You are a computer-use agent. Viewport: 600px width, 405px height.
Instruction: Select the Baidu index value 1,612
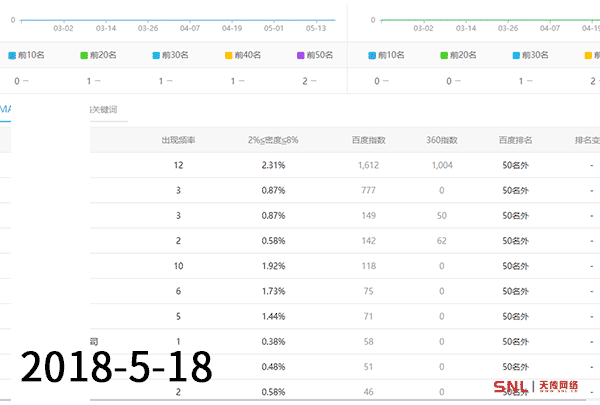[x=368, y=165]
